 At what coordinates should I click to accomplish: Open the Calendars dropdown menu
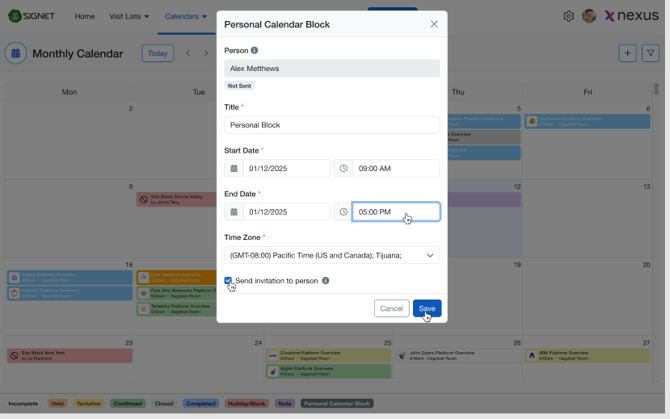[185, 16]
